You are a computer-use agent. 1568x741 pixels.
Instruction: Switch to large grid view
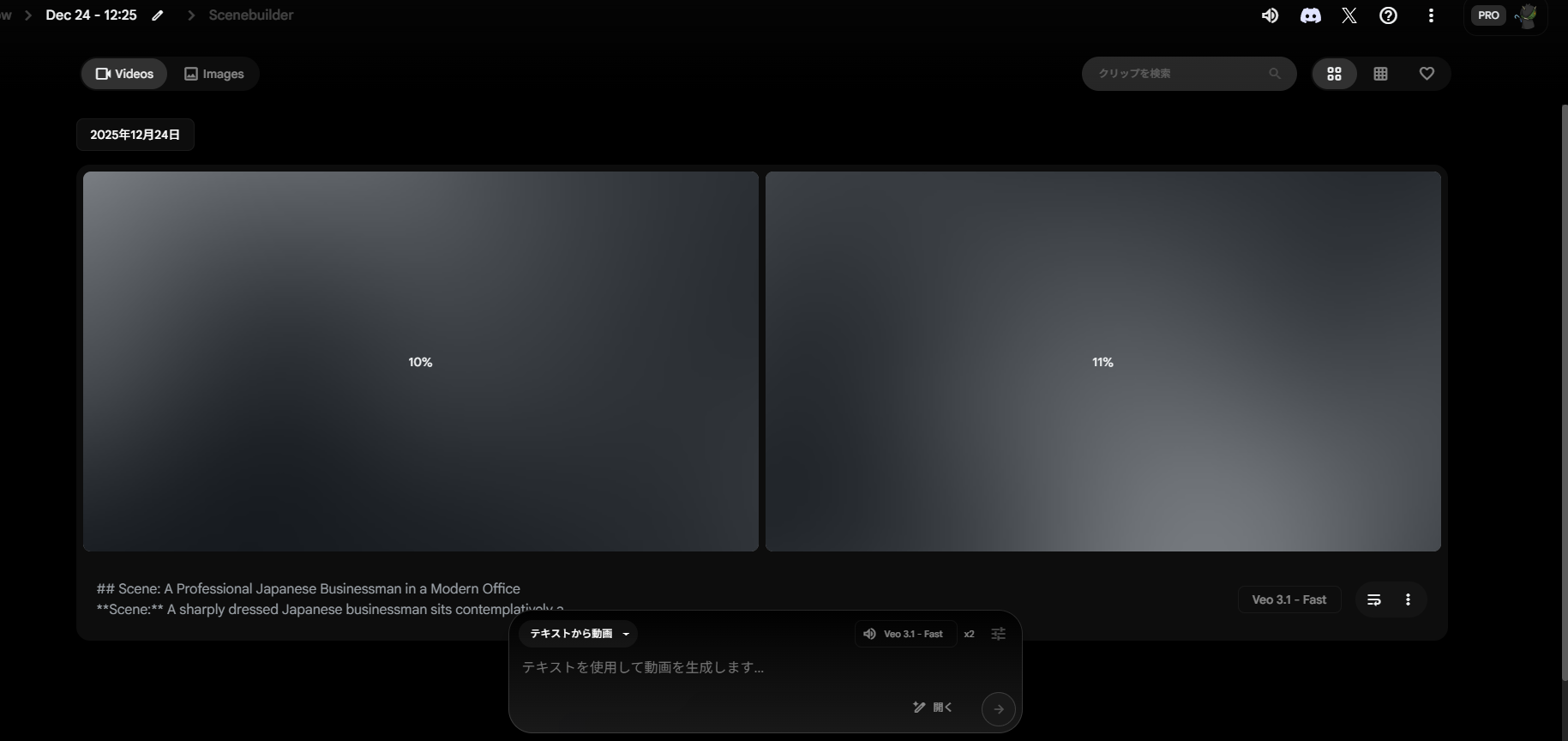pos(1334,74)
